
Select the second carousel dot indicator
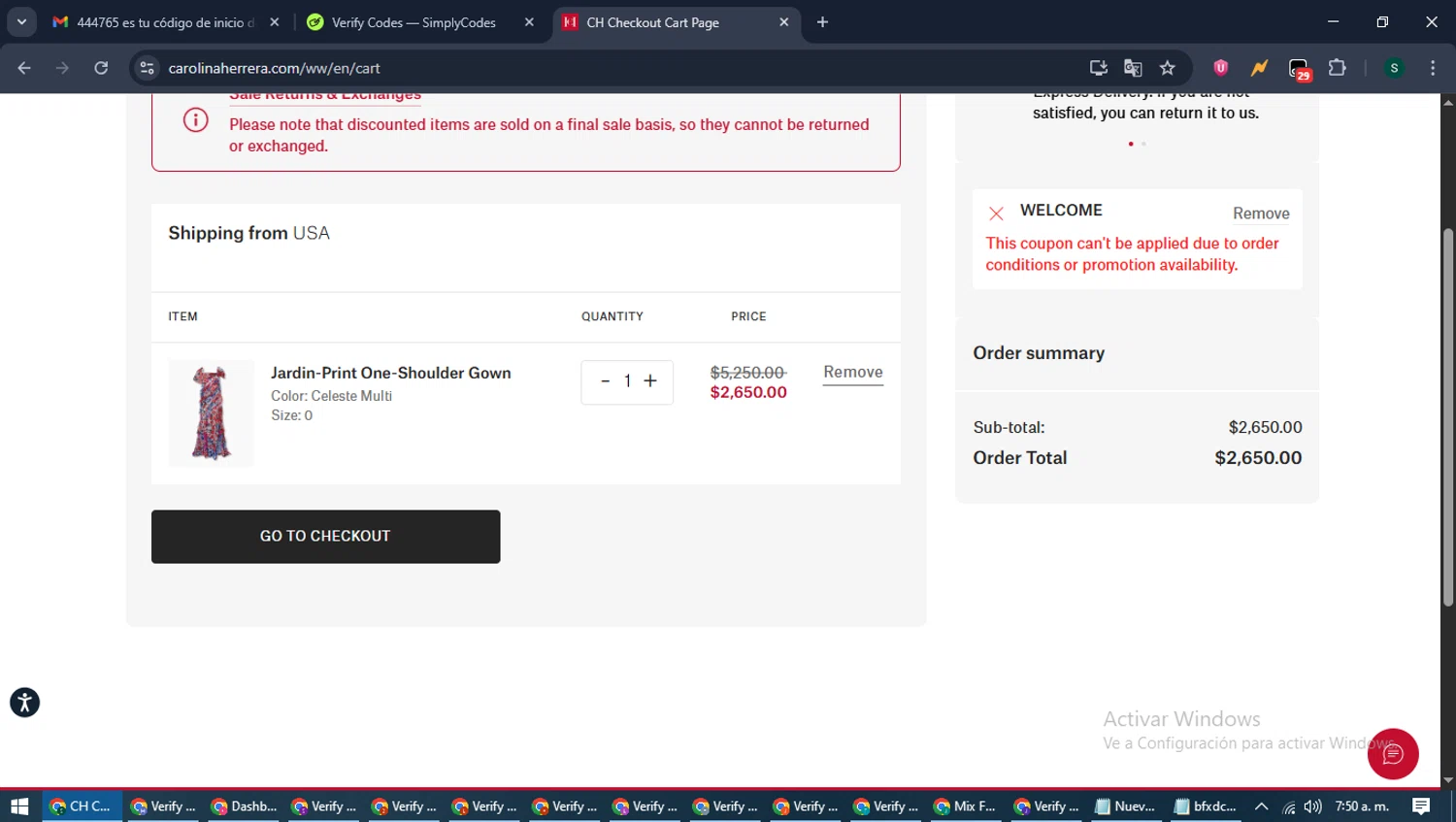tap(1143, 144)
